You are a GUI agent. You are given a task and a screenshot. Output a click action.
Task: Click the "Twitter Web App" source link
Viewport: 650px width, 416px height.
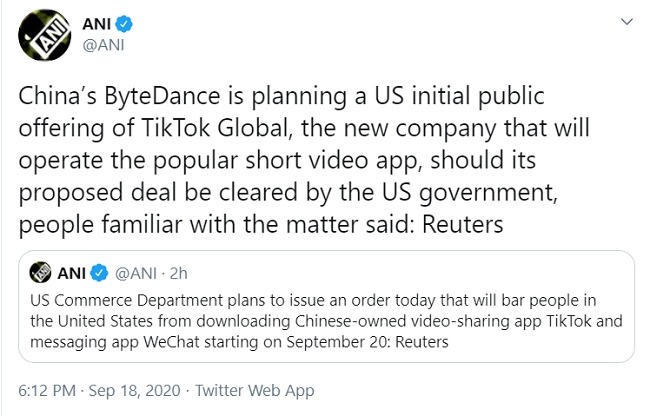click(x=255, y=391)
